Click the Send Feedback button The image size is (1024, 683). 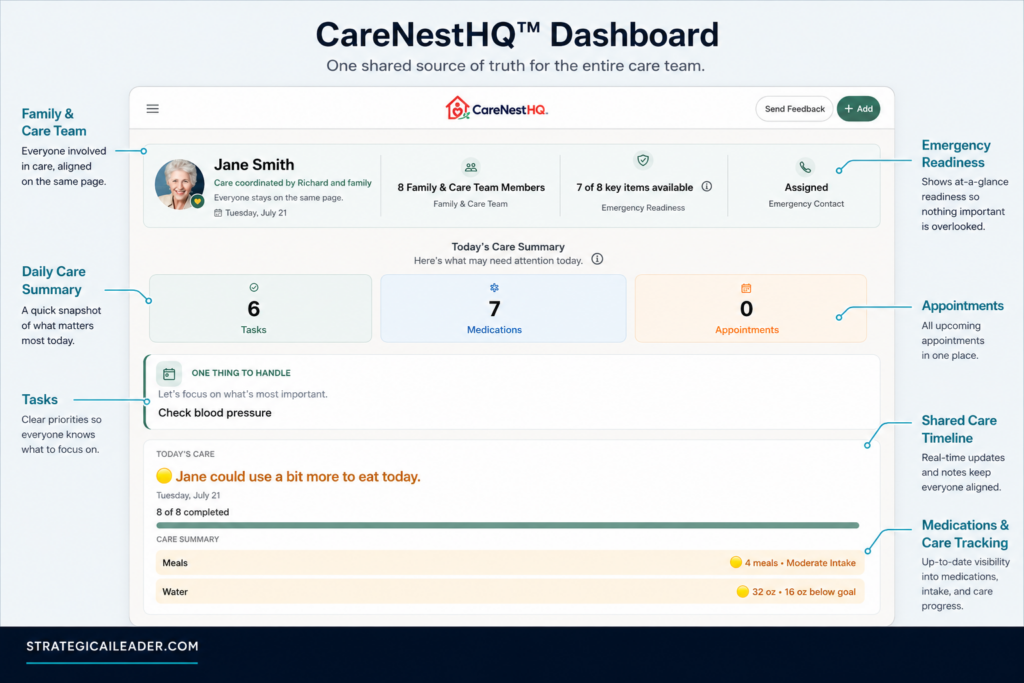(794, 109)
